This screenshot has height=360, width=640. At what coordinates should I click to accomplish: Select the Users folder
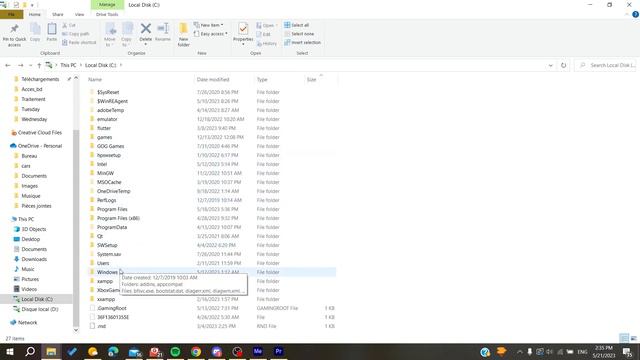[x=103, y=263]
